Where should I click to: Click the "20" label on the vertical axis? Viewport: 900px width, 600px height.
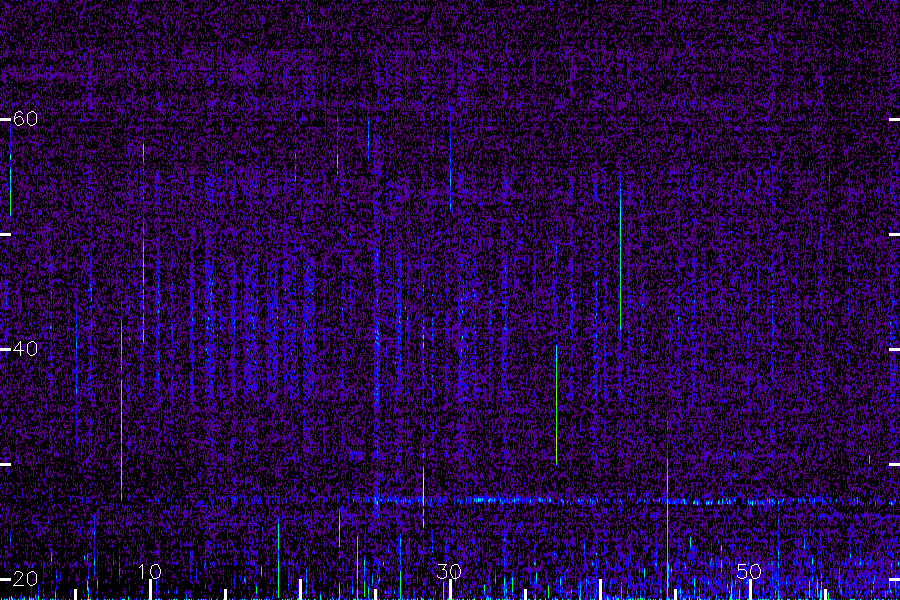point(25,578)
